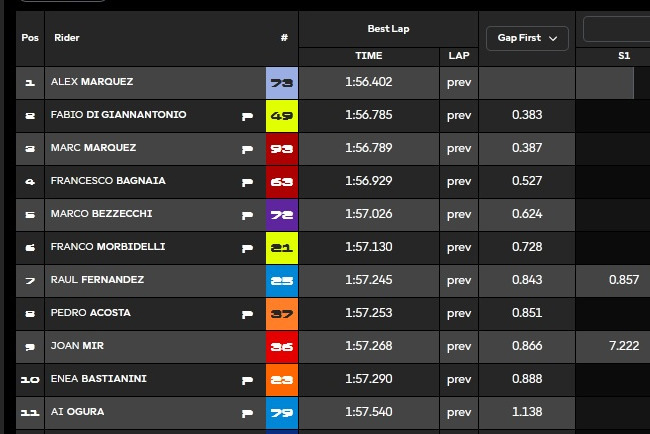Click pit icon next to Marc Marquez
Screen dimensions: 650x434
247,149
